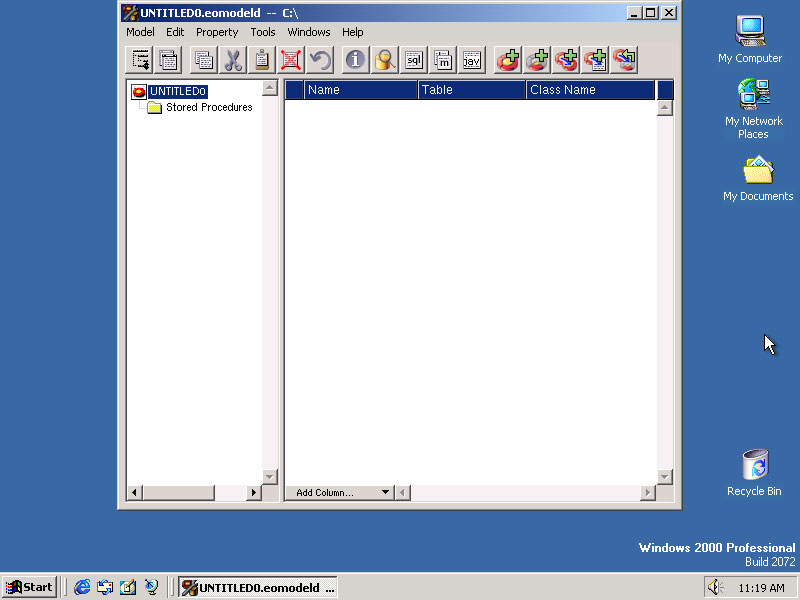Click the table pane scroll up arrow
The width and height of the screenshot is (800, 600).
tap(664, 108)
